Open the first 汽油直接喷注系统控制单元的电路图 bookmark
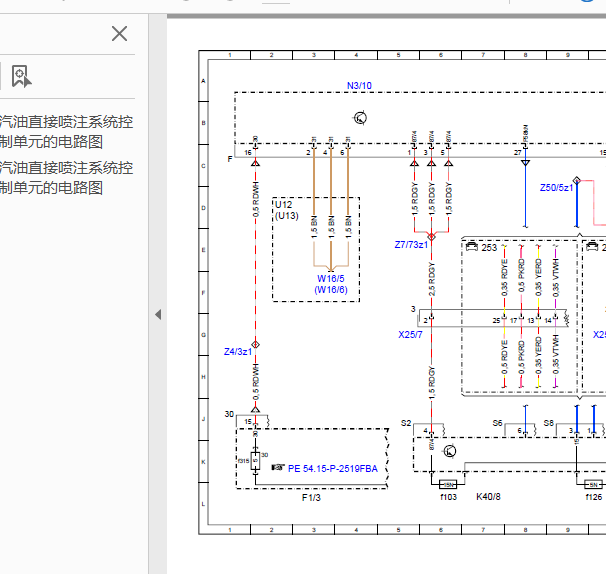The height and width of the screenshot is (574, 606). 66,132
